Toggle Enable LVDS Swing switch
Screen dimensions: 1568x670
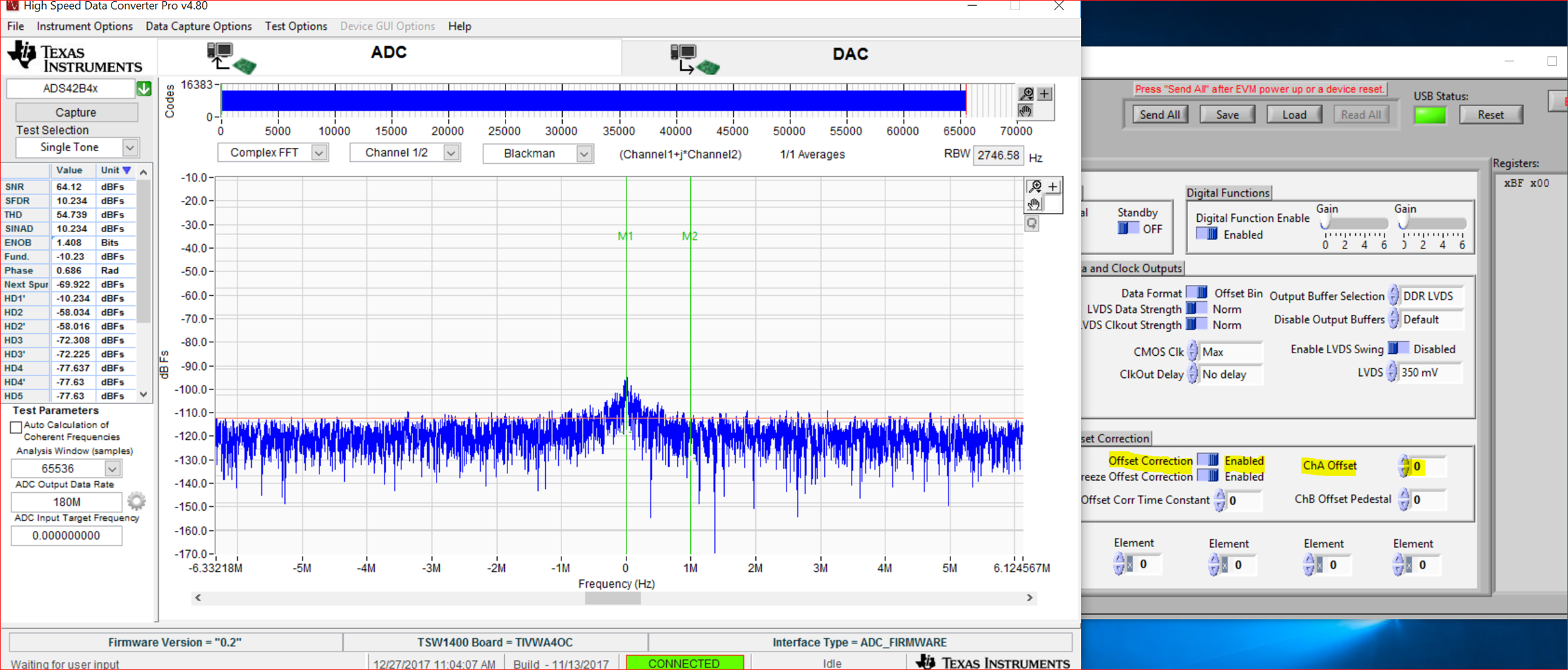pyautogui.click(x=1398, y=348)
